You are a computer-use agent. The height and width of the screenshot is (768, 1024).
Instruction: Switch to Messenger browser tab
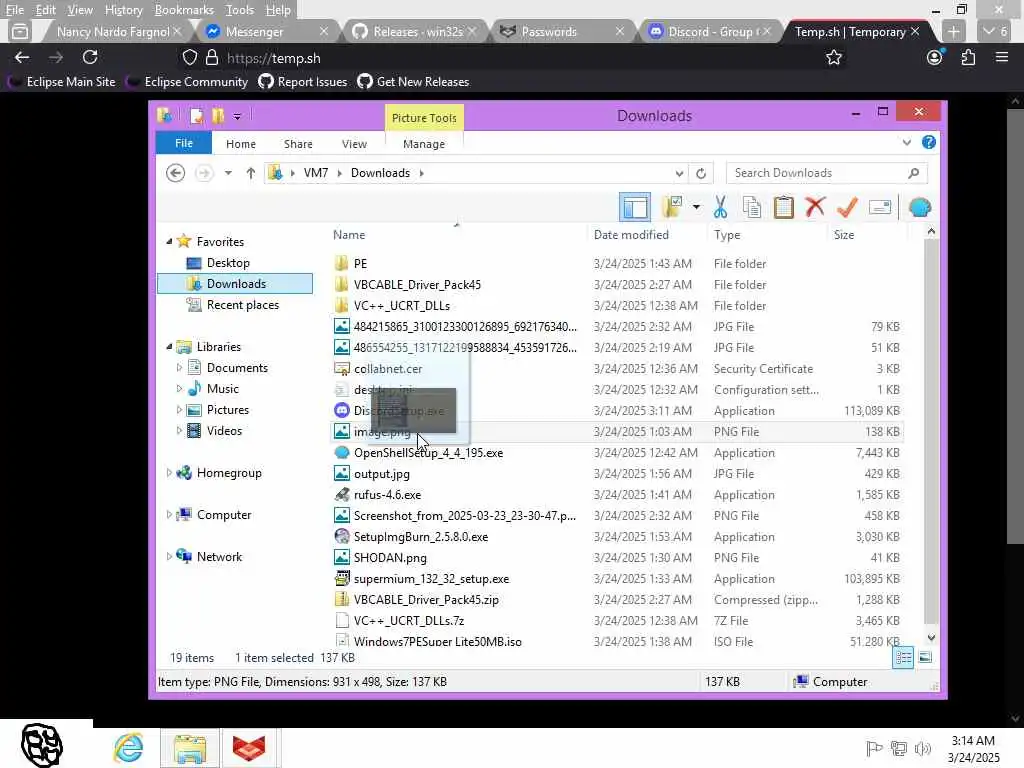tap(266, 31)
